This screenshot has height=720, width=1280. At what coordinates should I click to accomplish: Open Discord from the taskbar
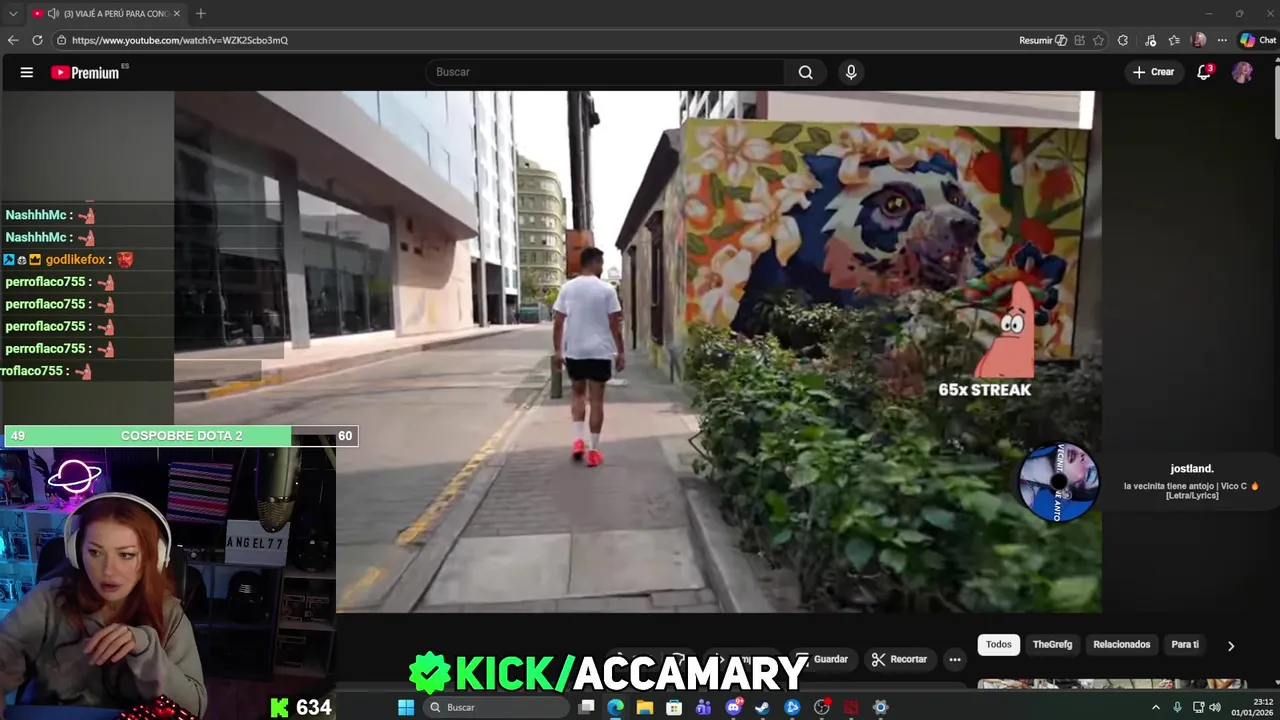coord(734,707)
